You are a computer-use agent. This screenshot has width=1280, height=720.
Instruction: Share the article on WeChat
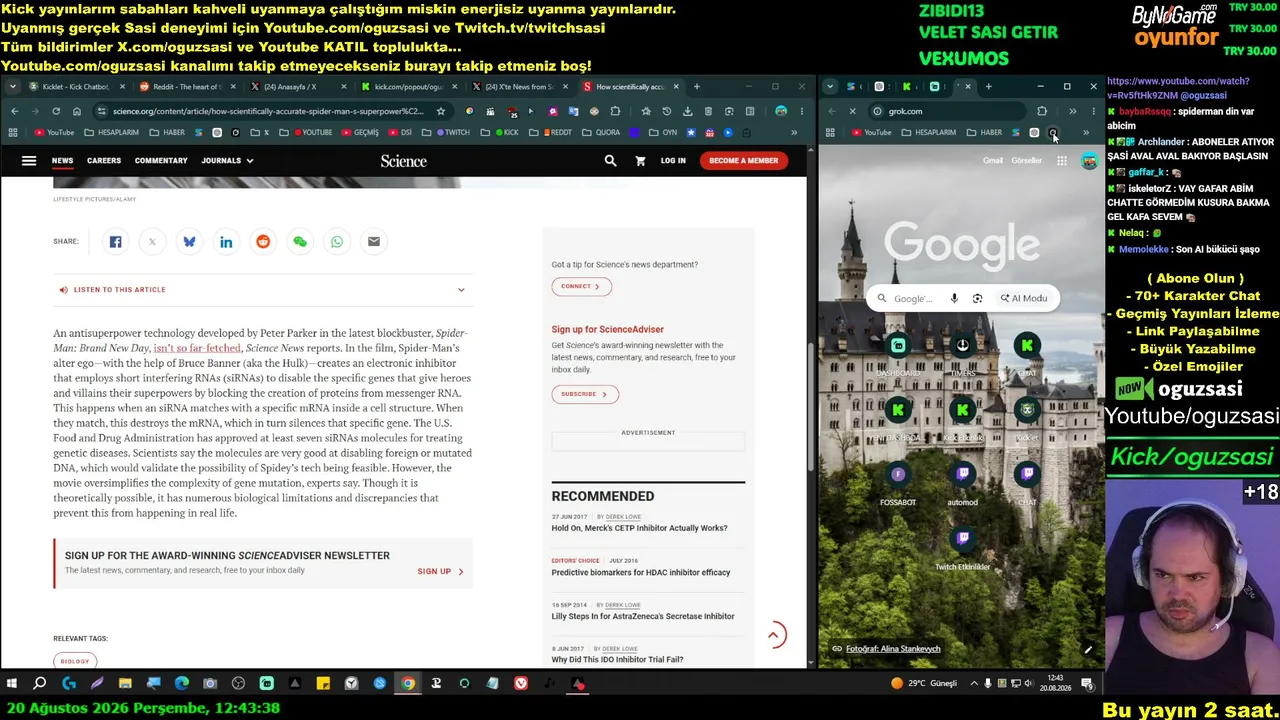click(x=300, y=242)
